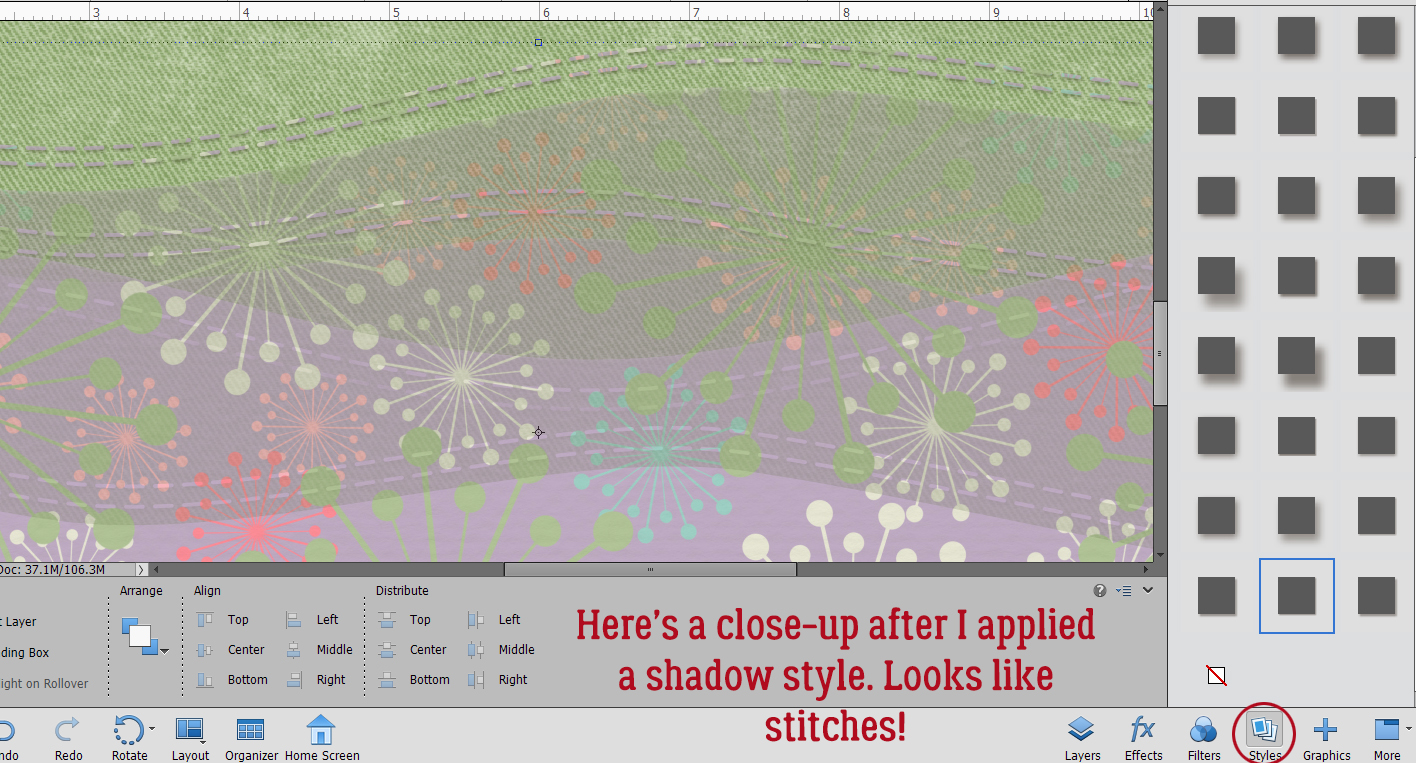Select the first shadow style thumbnail

[1216, 36]
